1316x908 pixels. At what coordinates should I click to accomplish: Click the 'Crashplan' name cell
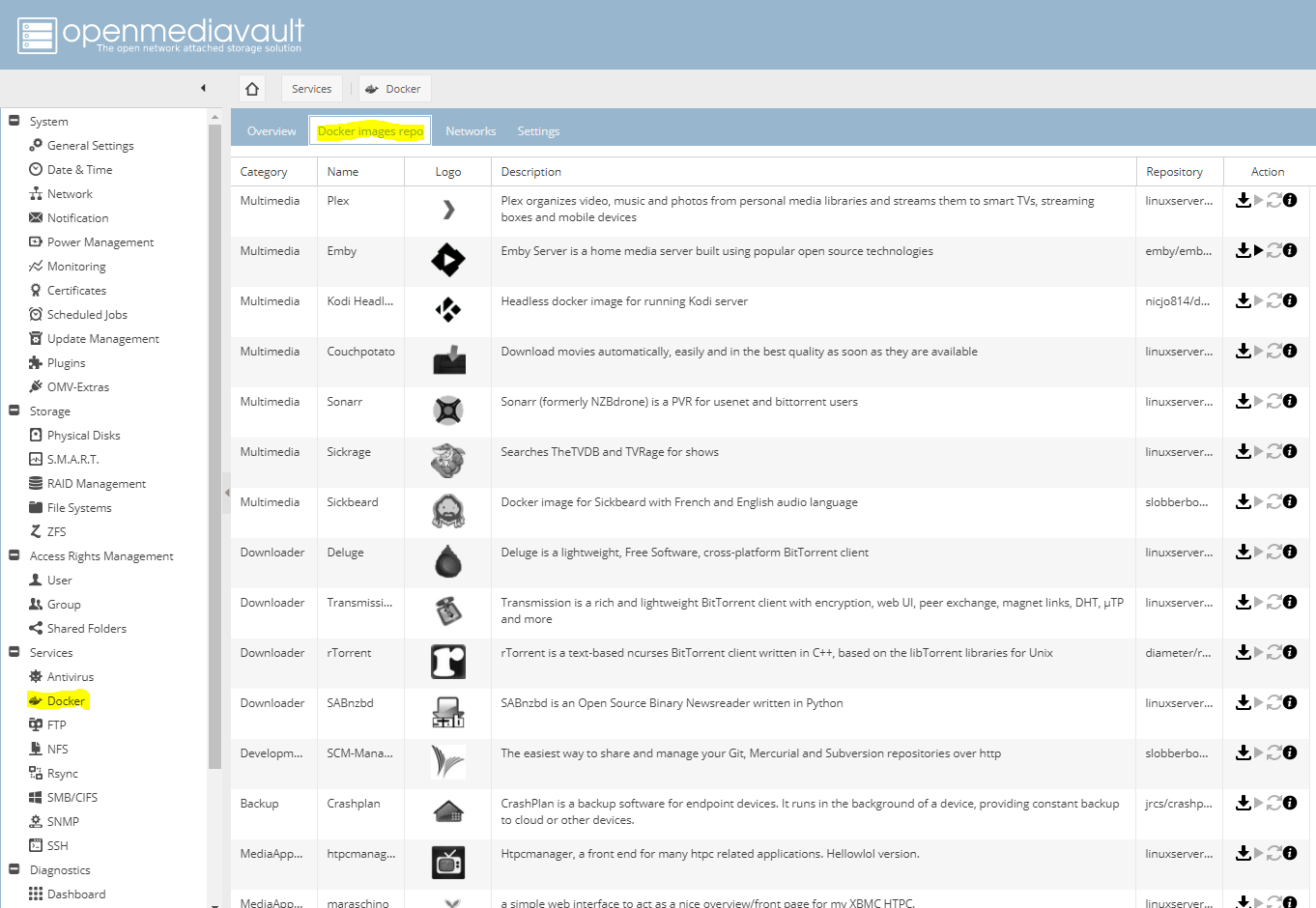[354, 804]
